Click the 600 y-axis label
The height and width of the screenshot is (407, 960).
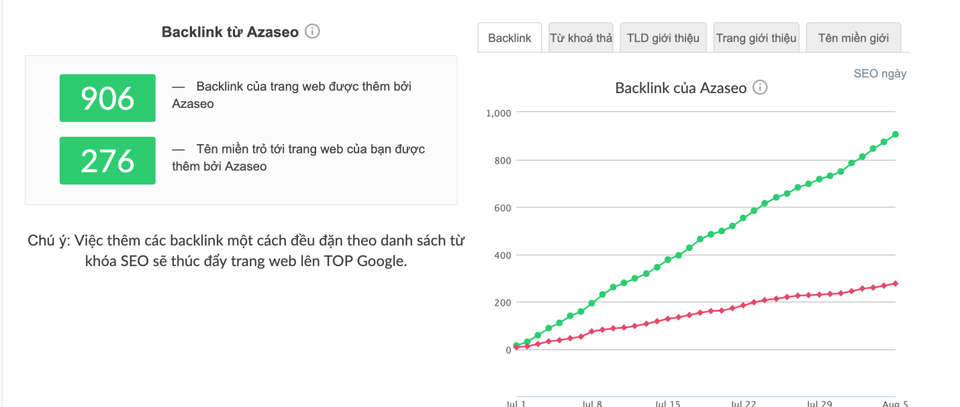(503, 207)
